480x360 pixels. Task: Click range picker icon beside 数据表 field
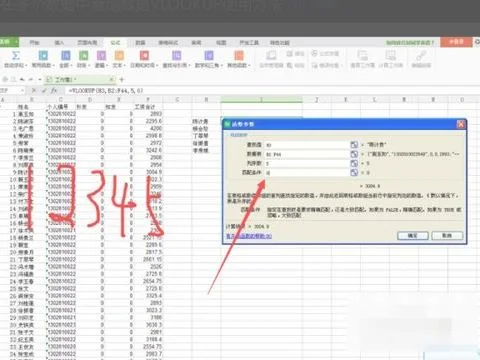point(354,154)
